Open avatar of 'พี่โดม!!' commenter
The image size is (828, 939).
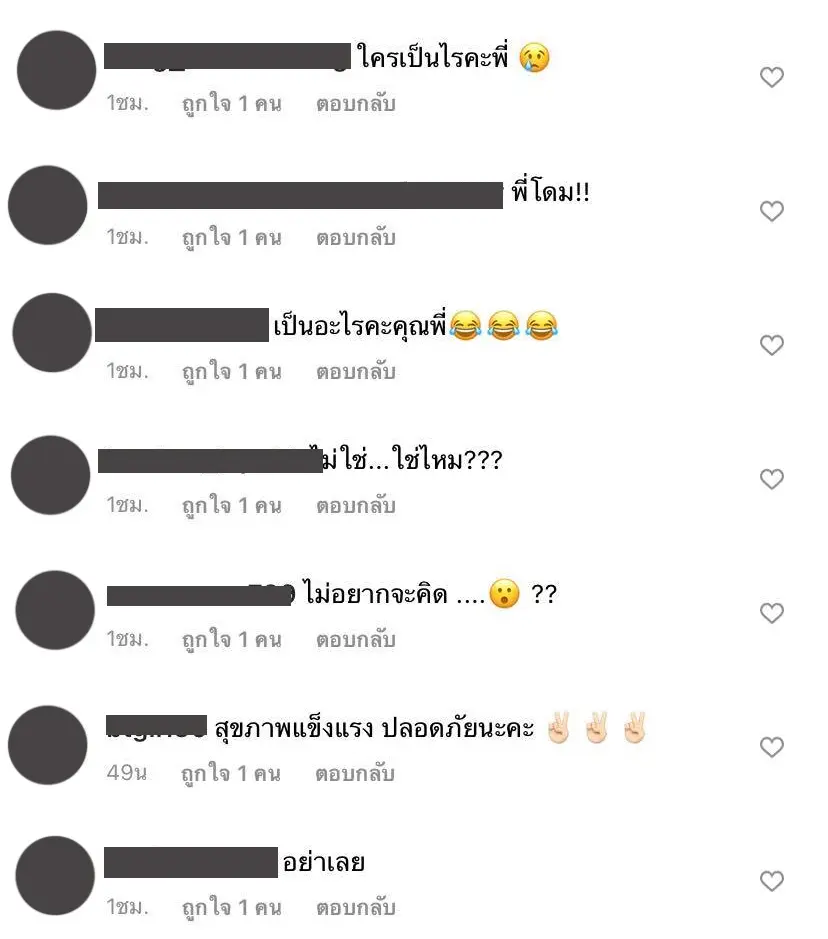point(48,205)
